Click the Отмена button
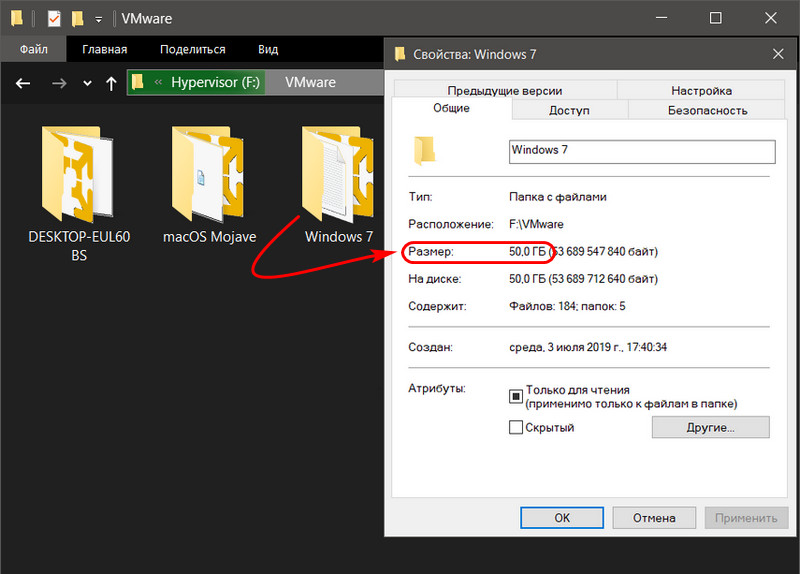 654,518
